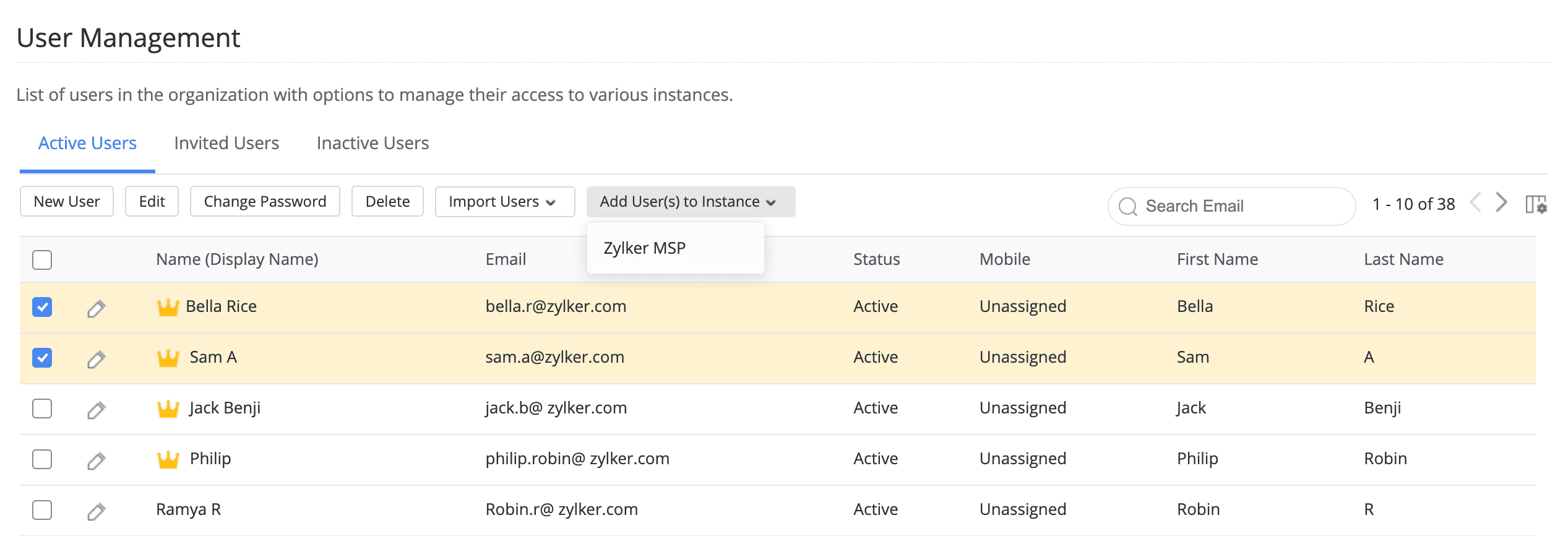The height and width of the screenshot is (536, 1568).
Task: Click the Change Password button
Action: point(265,202)
